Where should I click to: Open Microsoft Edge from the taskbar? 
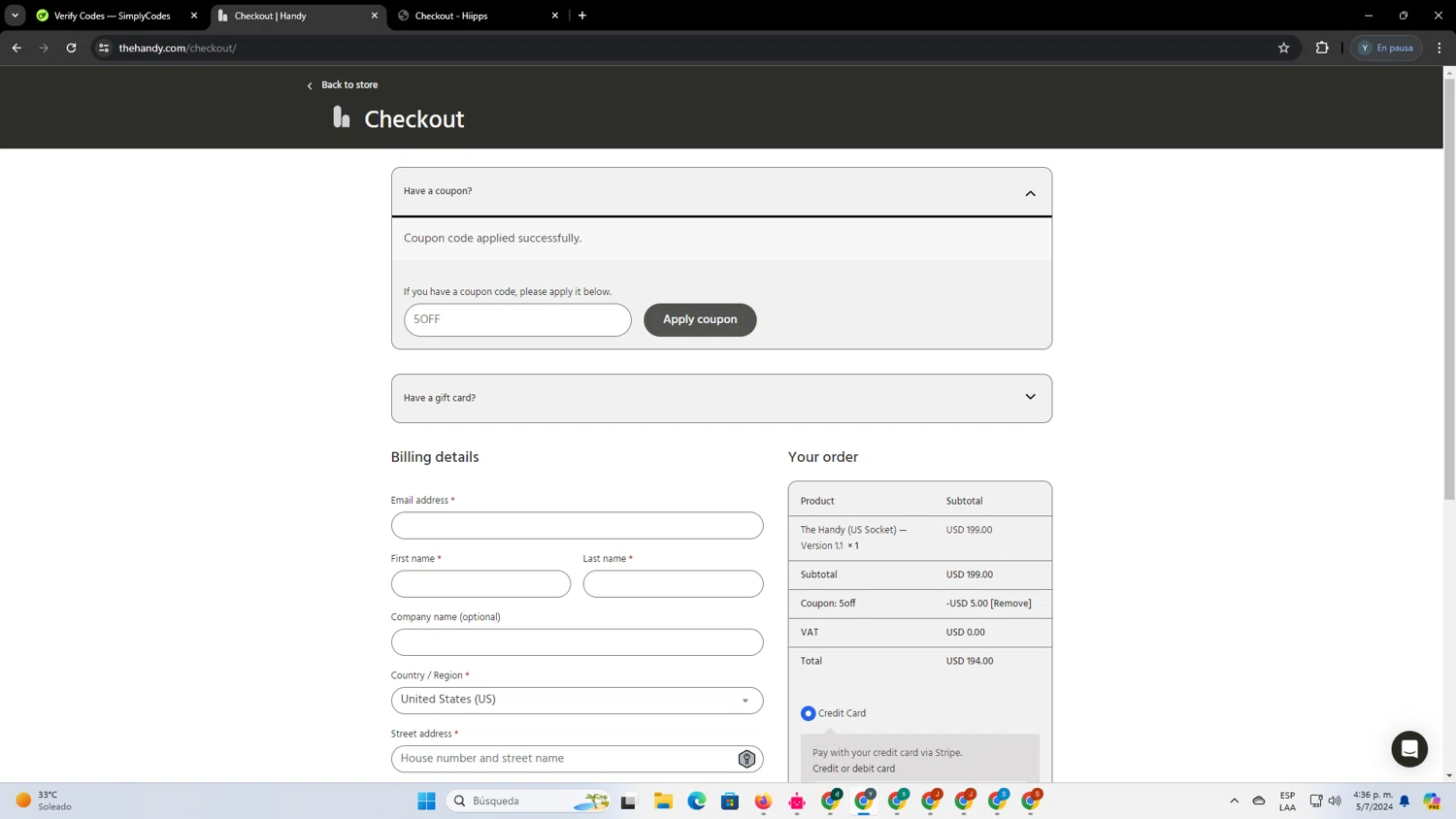[696, 801]
